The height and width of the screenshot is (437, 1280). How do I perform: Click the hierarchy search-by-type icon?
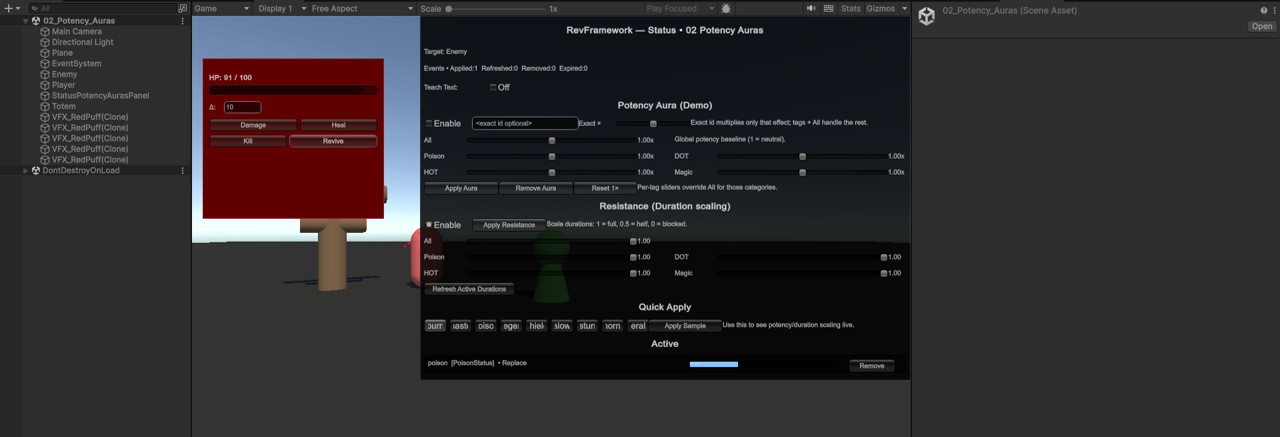[182, 8]
